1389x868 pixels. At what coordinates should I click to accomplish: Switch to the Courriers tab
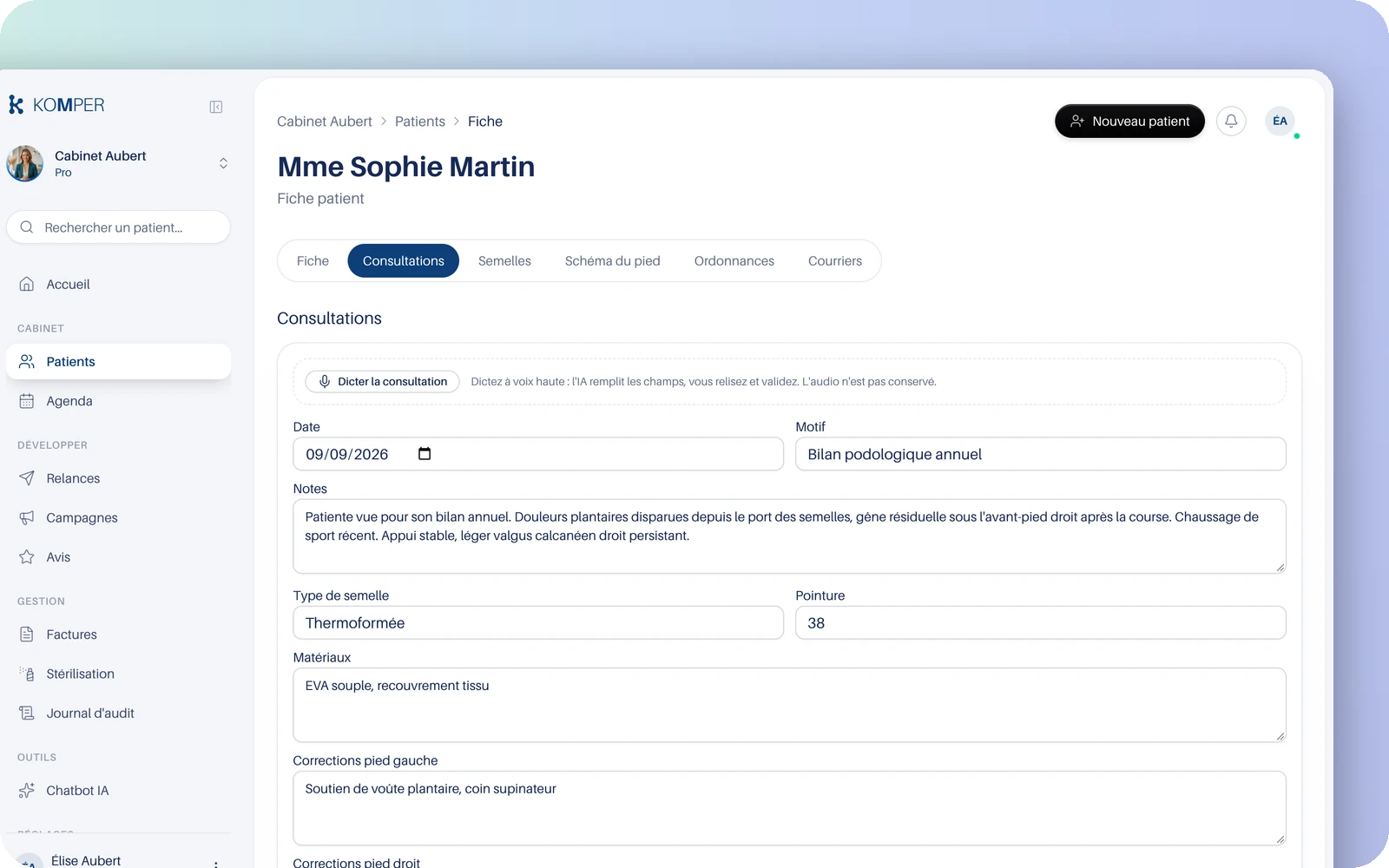point(835,260)
